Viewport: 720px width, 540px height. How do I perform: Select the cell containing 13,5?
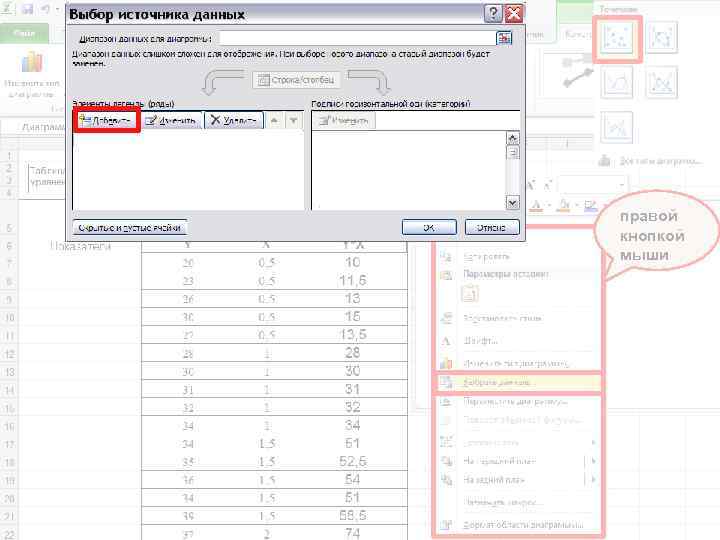353,335
